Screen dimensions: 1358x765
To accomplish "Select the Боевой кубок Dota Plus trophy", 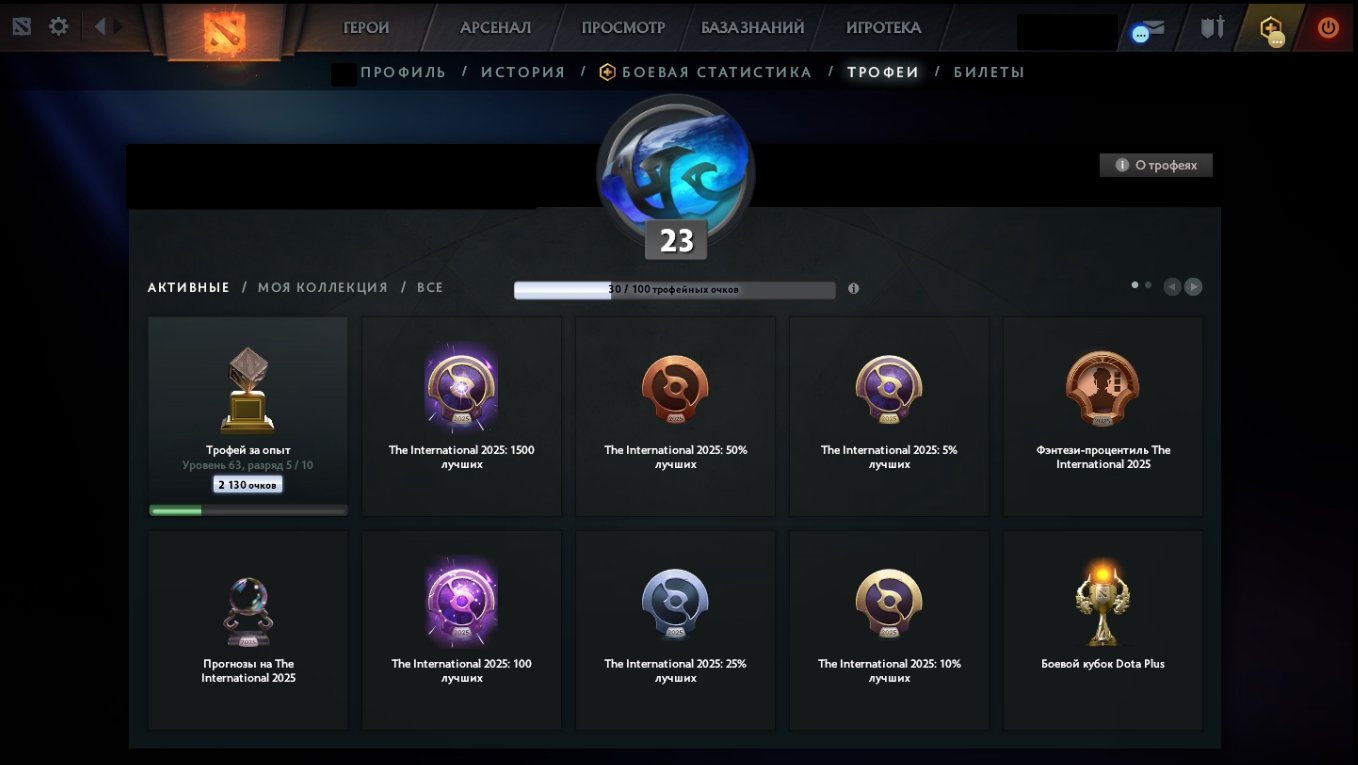I will [x=1103, y=630].
